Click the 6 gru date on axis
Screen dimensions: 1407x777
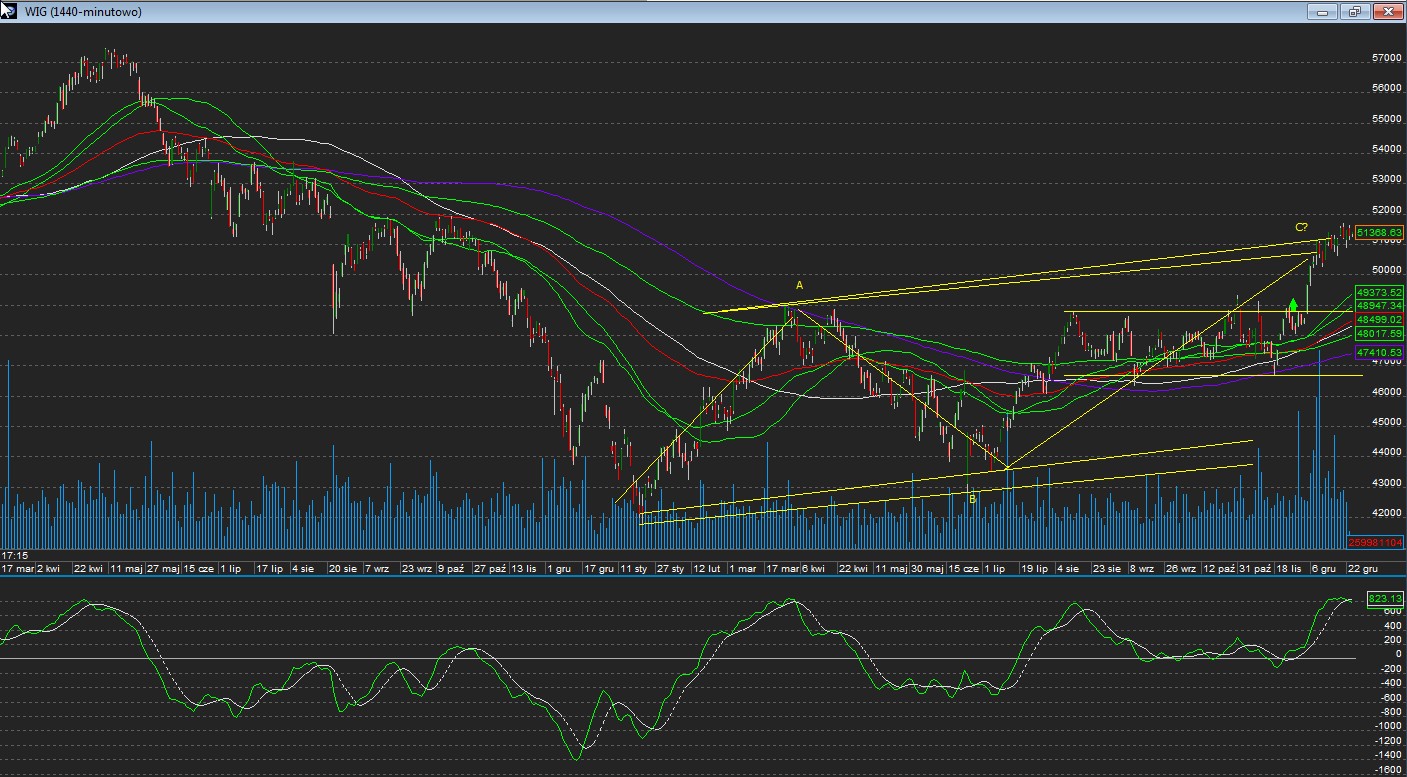pos(1324,568)
